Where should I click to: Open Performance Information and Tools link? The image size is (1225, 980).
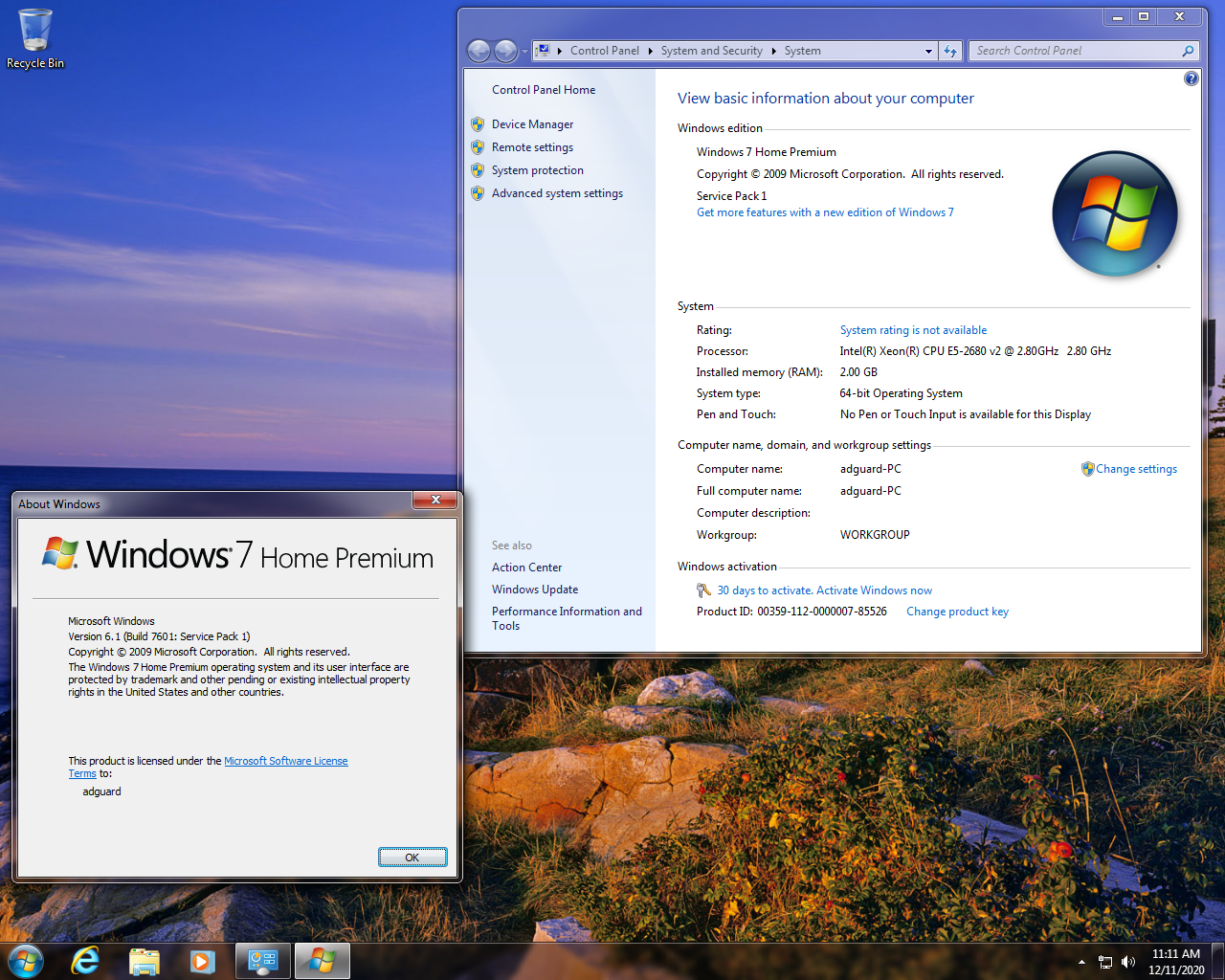[567, 618]
